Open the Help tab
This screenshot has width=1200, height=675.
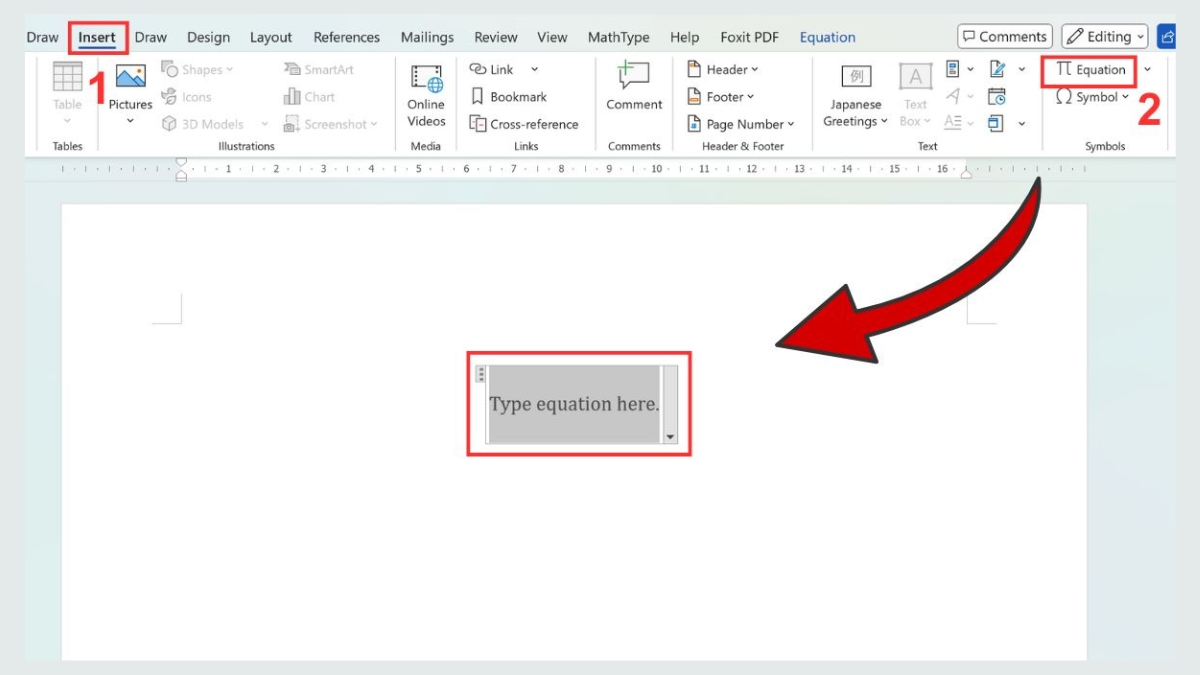[685, 37]
